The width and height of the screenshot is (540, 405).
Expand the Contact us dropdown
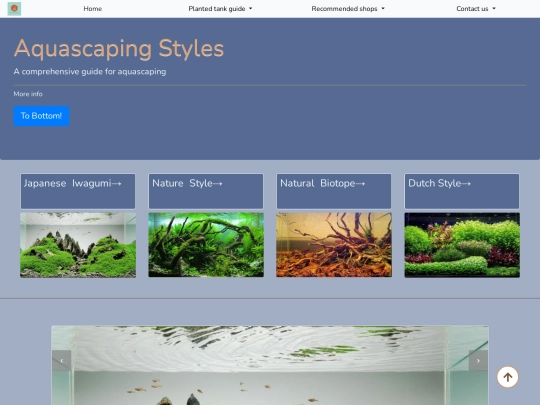coord(476,9)
